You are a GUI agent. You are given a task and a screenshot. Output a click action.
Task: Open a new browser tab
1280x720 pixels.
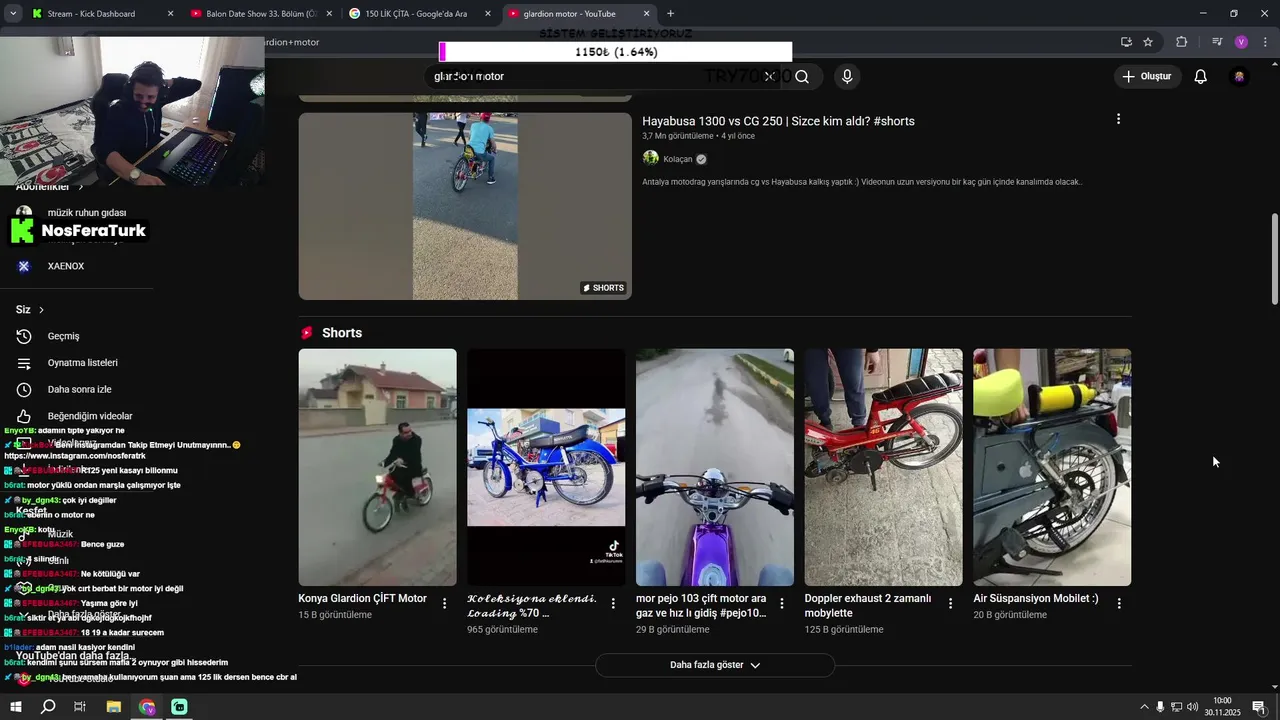(x=670, y=14)
